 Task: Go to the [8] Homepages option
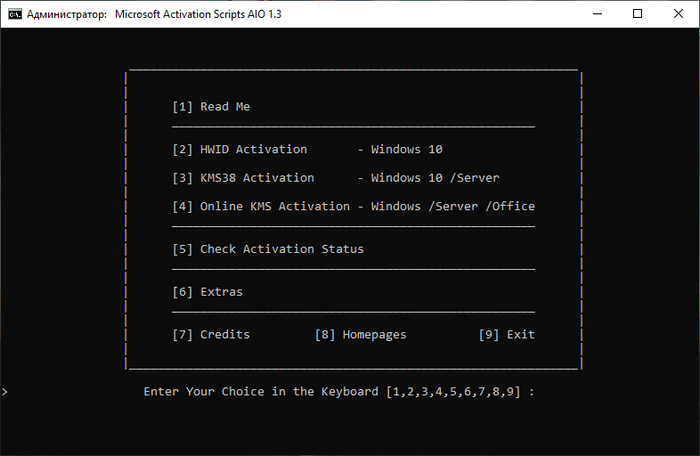(360, 335)
